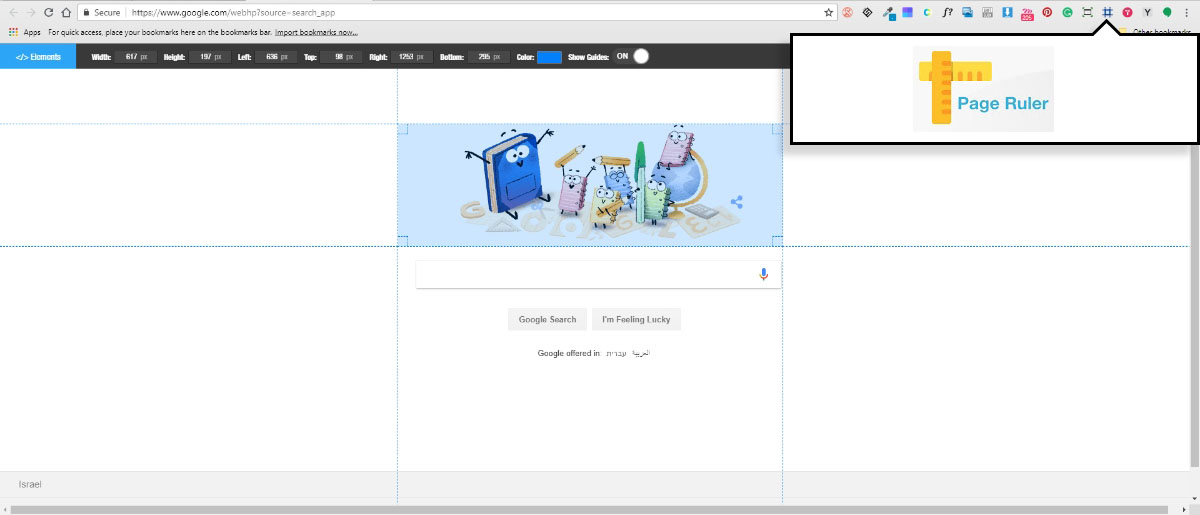The image size is (1200, 515).
Task: Launch the f? font identifier extension
Action: (947, 13)
